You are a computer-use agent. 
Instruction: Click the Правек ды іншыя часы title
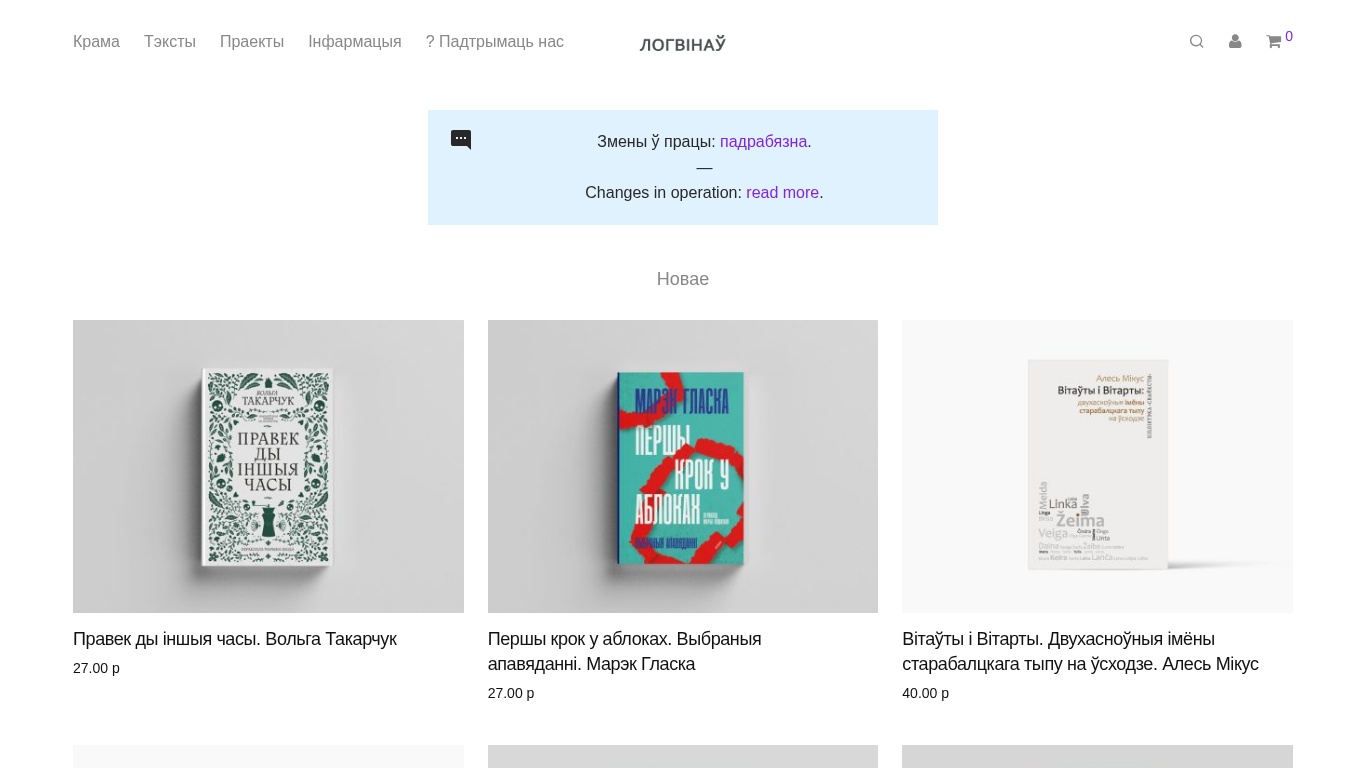[x=235, y=639]
